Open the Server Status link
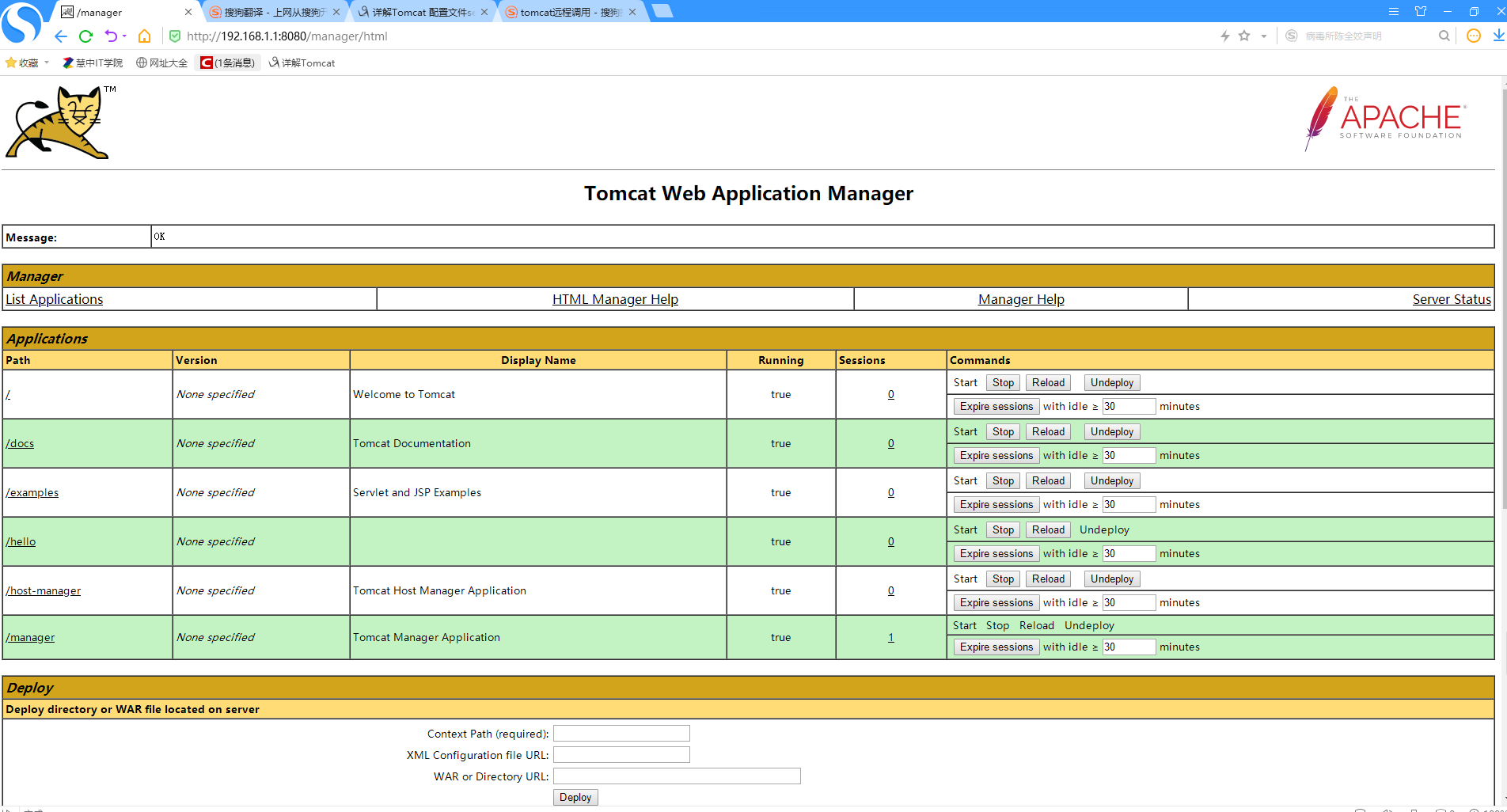Viewport: 1507px width, 812px height. pyautogui.click(x=1452, y=299)
